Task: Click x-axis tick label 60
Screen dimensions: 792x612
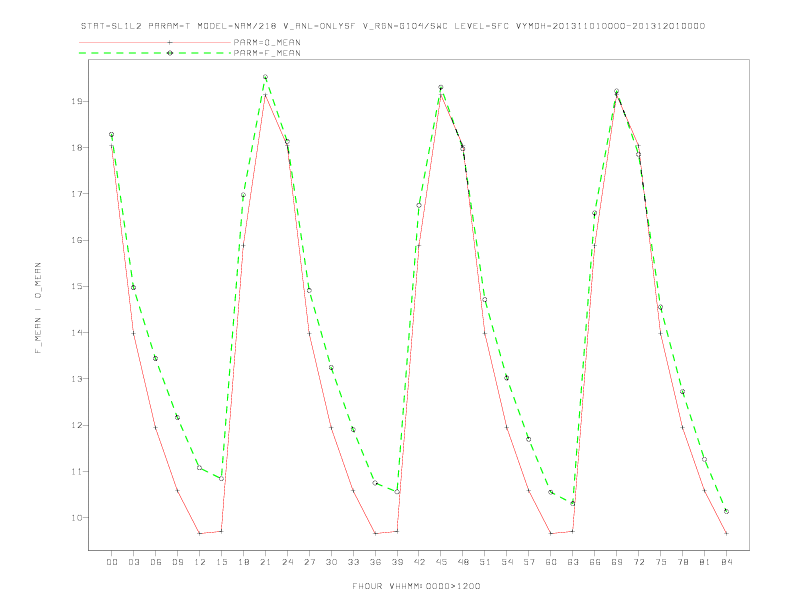Action: 551,562
